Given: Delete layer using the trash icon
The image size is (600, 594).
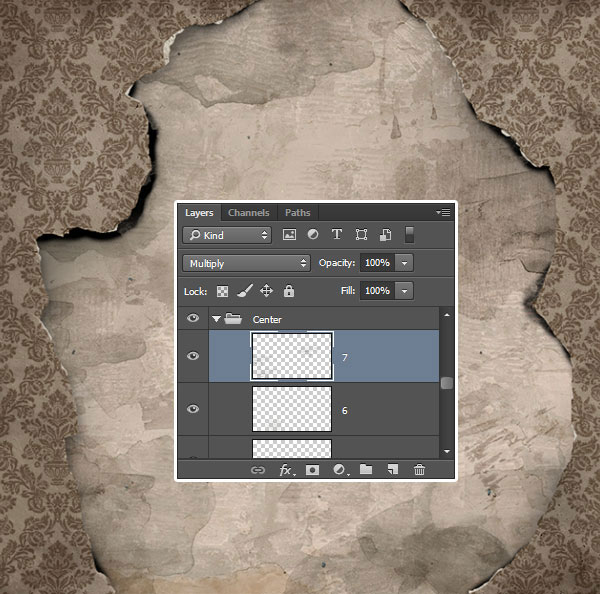Looking at the screenshot, I should coord(420,469).
